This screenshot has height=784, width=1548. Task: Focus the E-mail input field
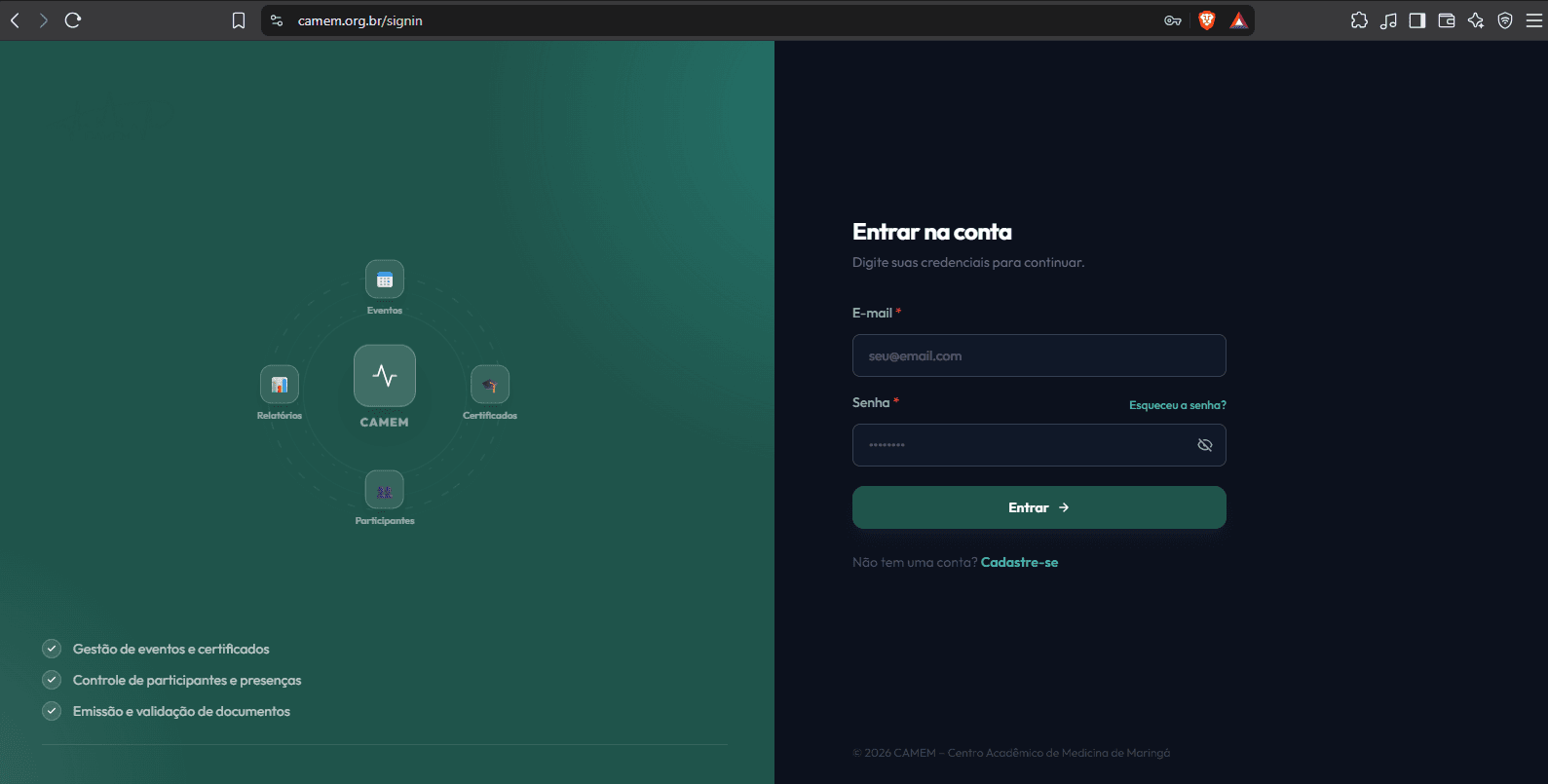(1039, 355)
